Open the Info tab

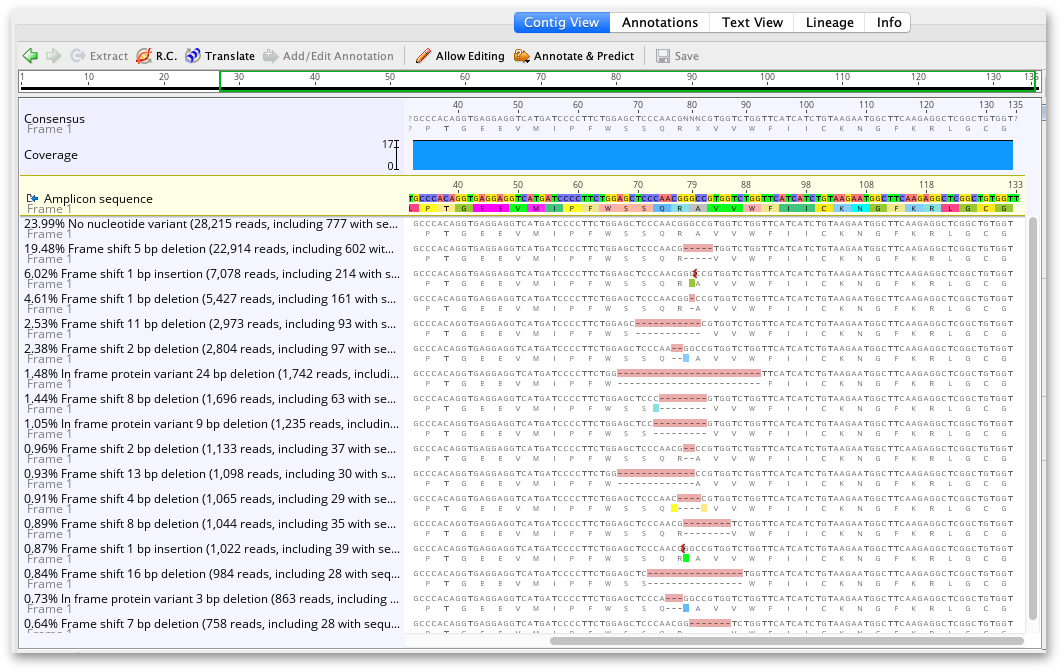[x=888, y=22]
